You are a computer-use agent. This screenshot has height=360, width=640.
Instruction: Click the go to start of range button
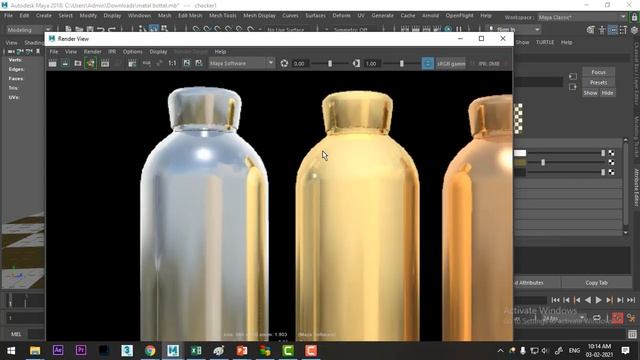click(556, 300)
